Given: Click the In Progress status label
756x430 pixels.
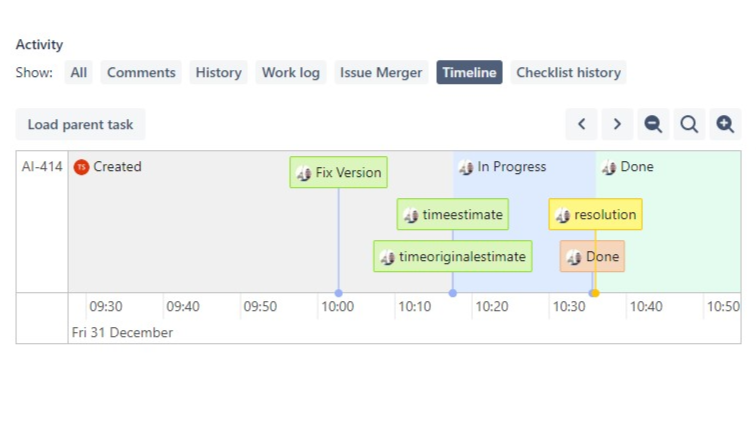Looking at the screenshot, I should click(x=512, y=167).
